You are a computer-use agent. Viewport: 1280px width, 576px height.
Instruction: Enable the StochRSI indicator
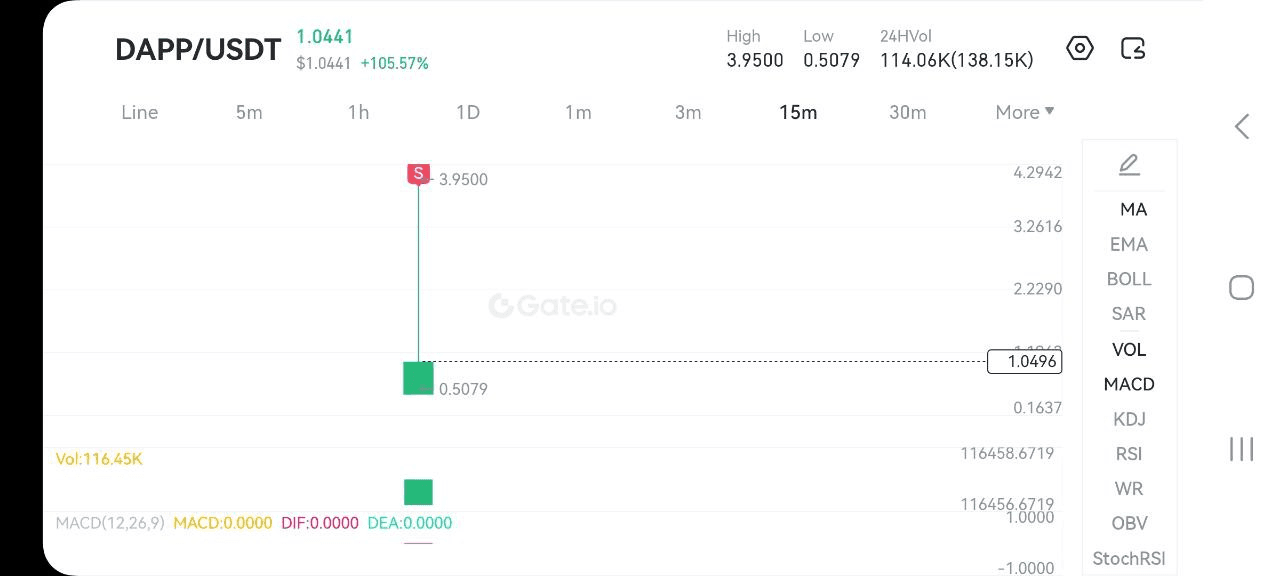point(1129,558)
